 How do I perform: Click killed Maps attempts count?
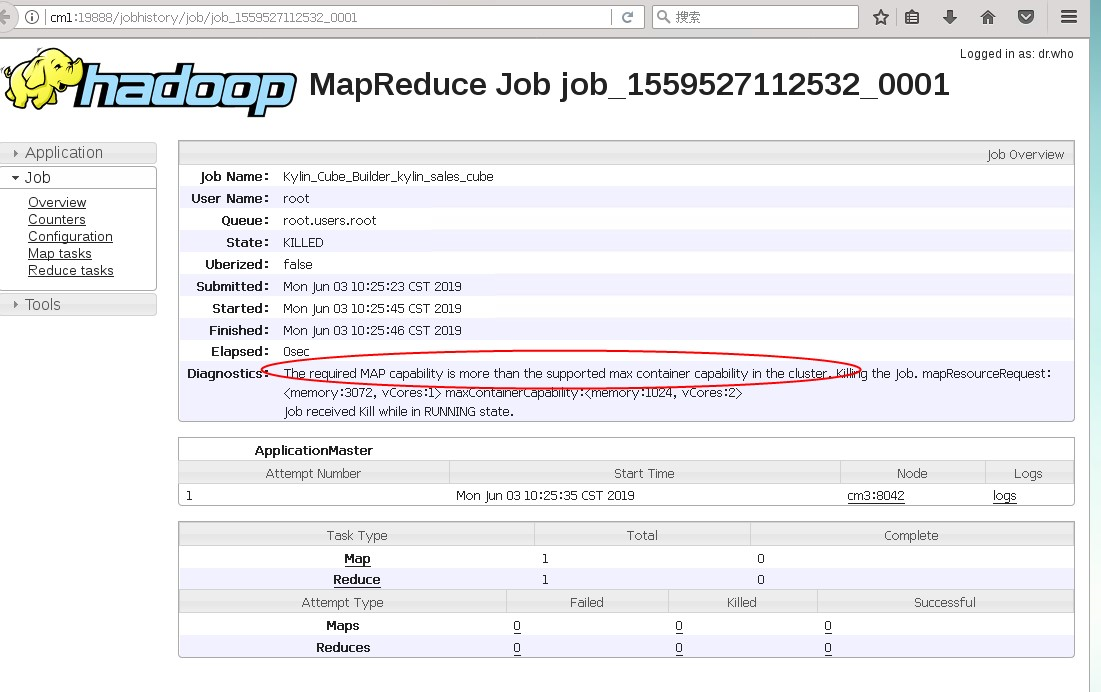pos(679,626)
